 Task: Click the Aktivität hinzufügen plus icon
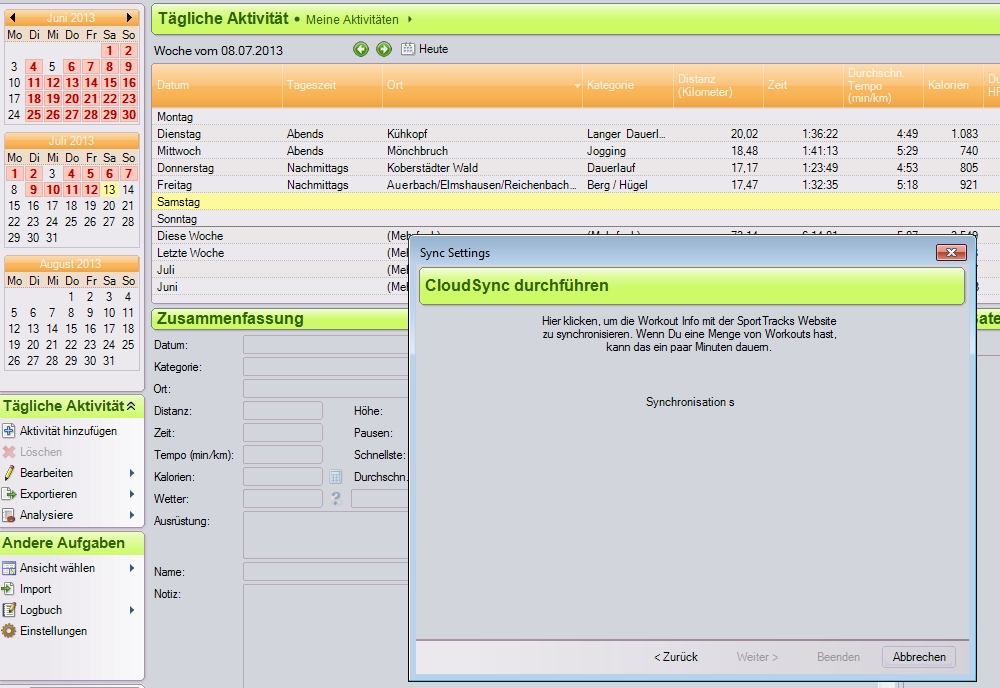pos(9,431)
